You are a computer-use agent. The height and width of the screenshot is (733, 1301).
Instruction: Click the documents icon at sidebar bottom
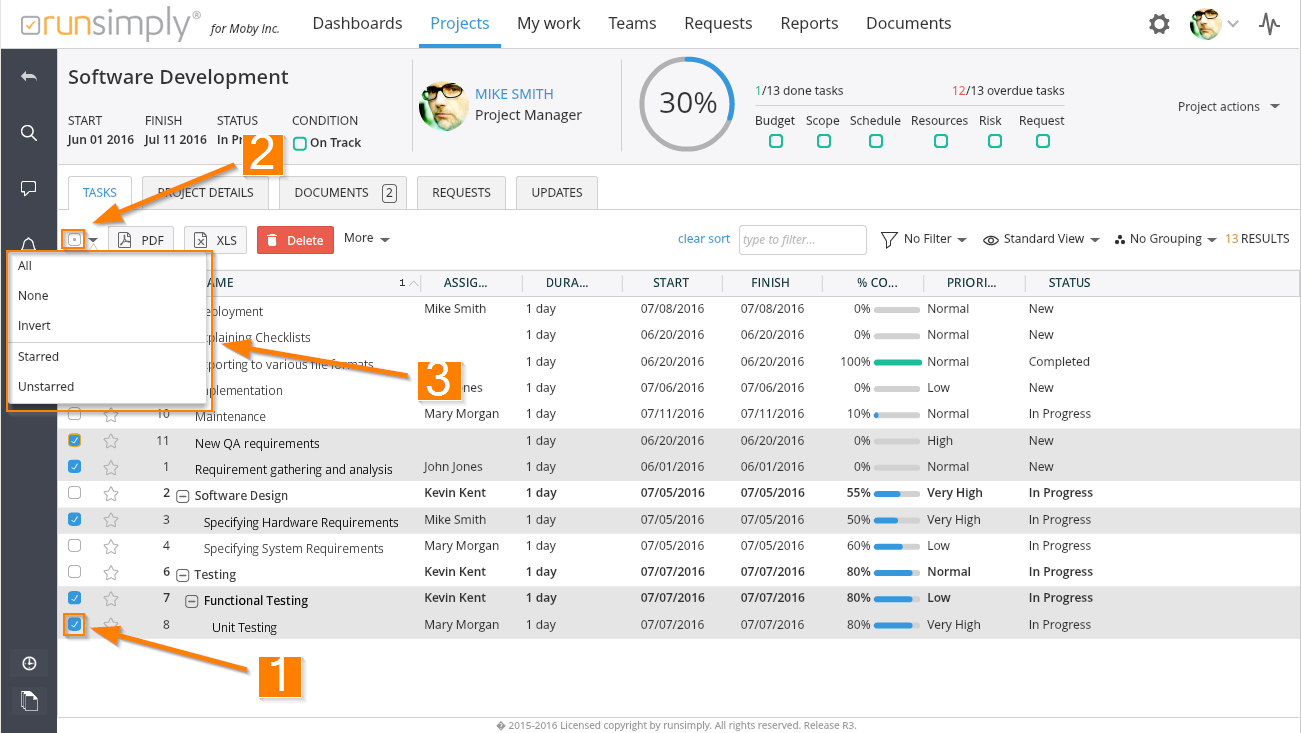pos(29,701)
